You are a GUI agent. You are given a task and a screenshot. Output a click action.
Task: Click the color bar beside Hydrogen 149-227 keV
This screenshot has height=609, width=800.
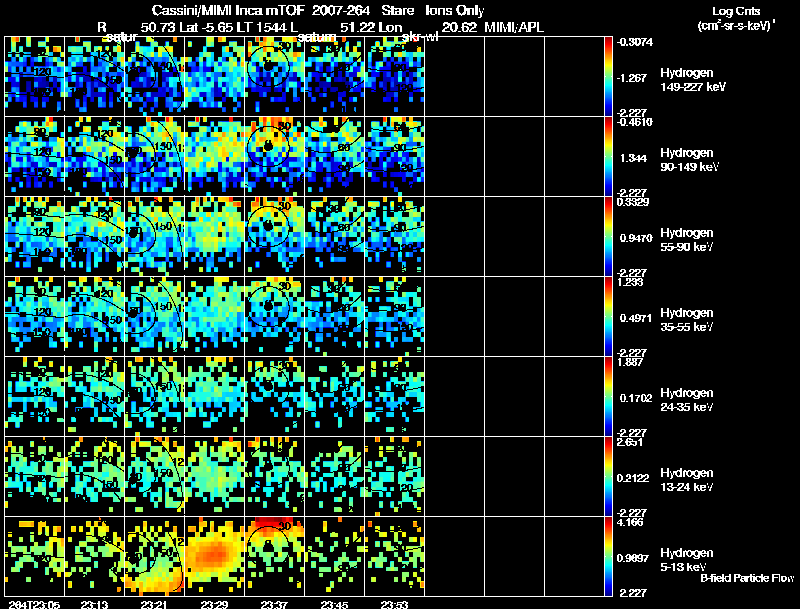click(608, 76)
